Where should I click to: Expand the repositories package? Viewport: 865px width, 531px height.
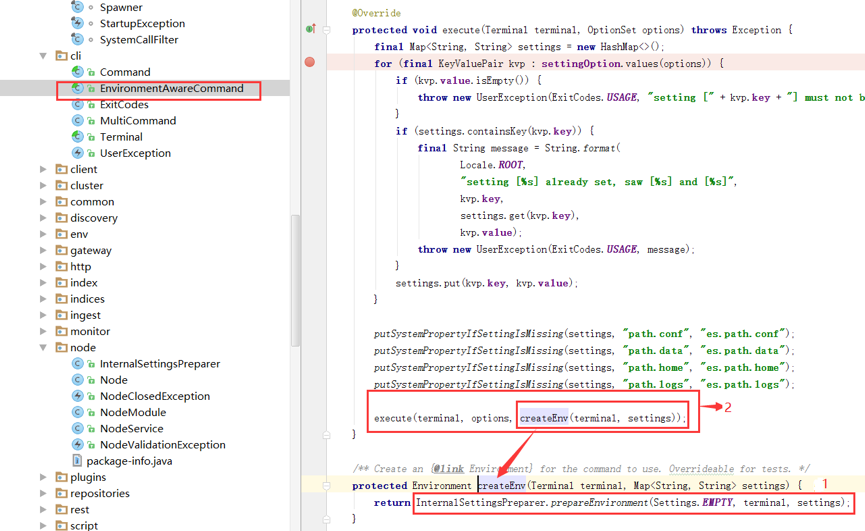coord(43,493)
